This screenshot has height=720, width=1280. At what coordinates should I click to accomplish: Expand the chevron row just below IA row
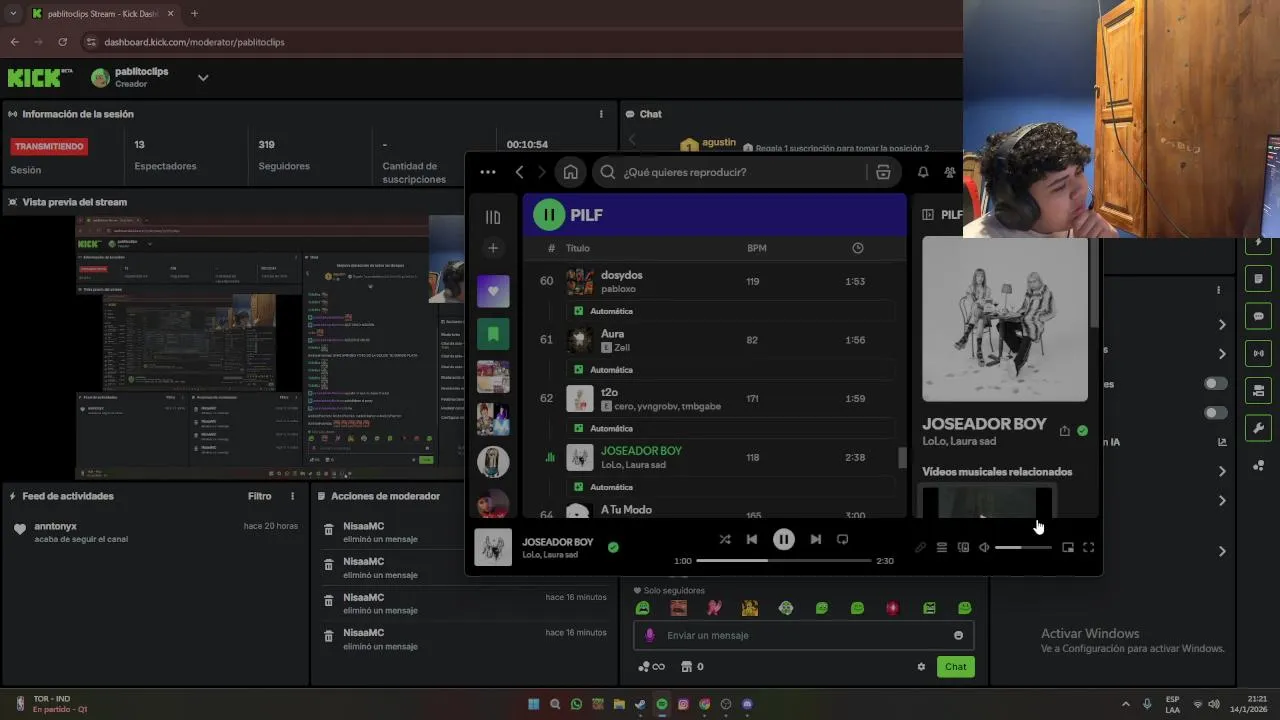click(x=1222, y=471)
